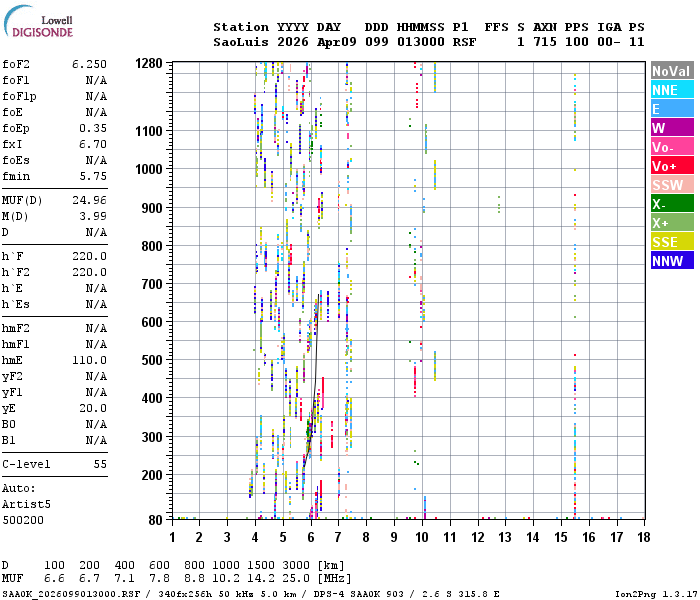Click the M(D) value 3.99
The image size is (700, 600).
click(93, 216)
